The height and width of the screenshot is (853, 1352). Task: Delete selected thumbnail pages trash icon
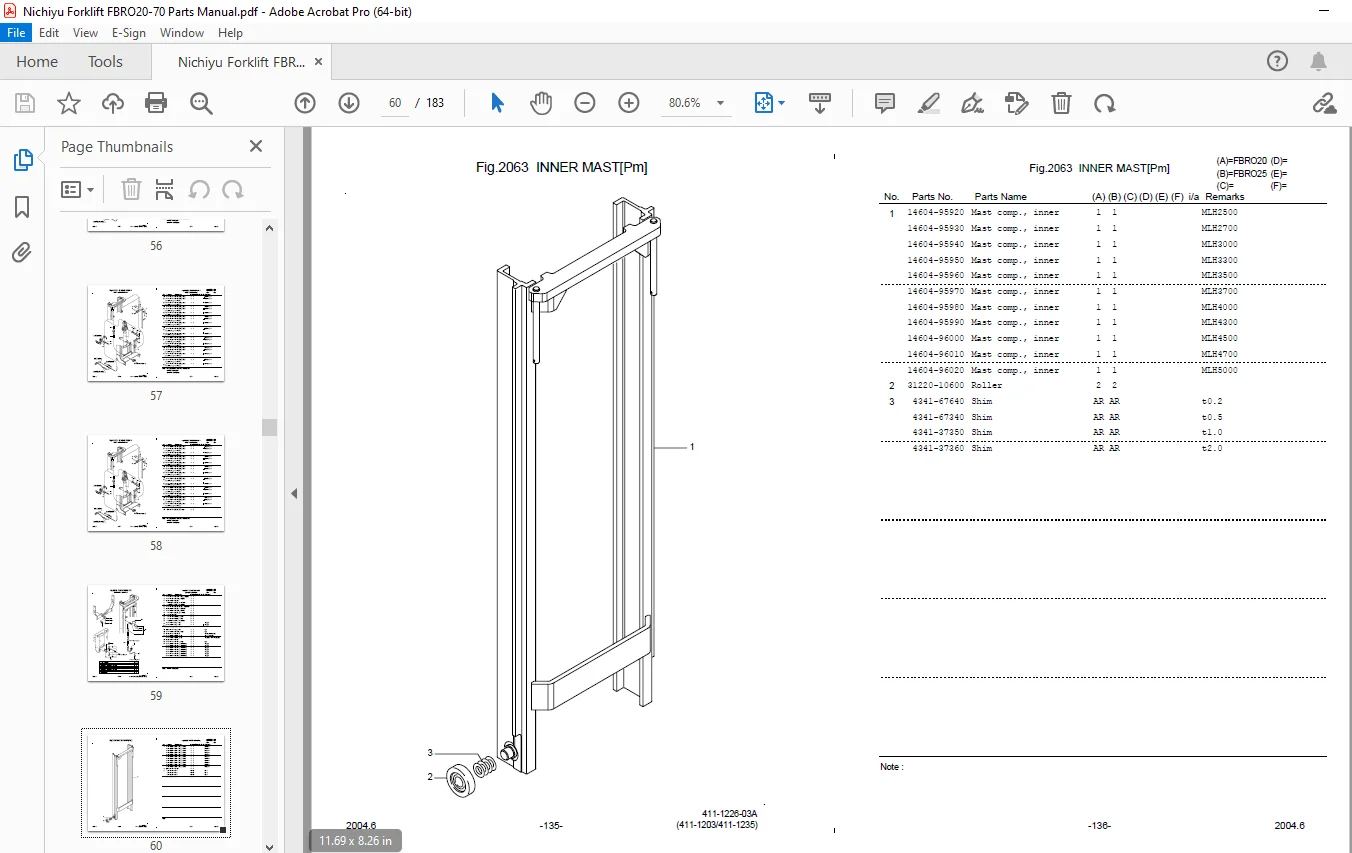click(x=131, y=189)
